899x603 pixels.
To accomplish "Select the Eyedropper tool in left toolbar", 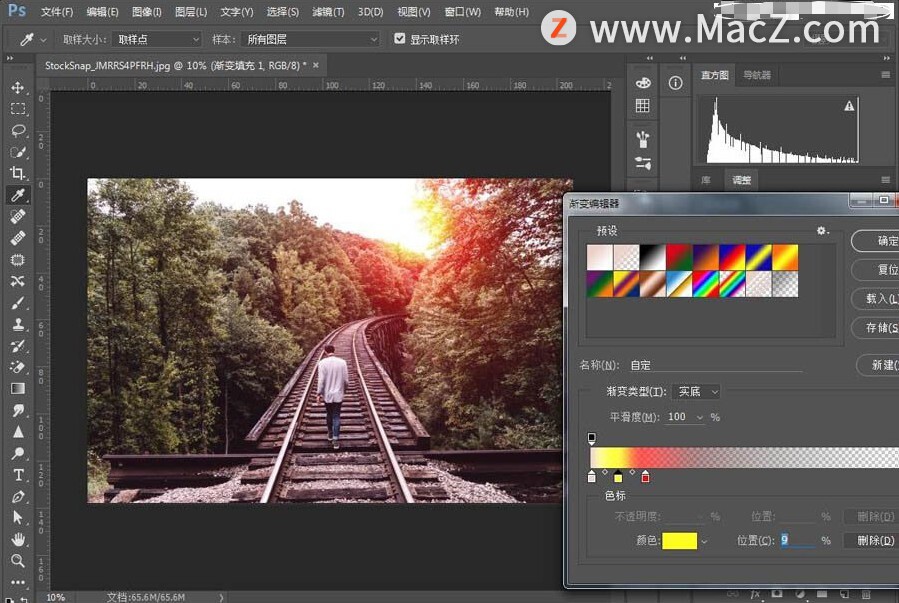I will (x=18, y=195).
